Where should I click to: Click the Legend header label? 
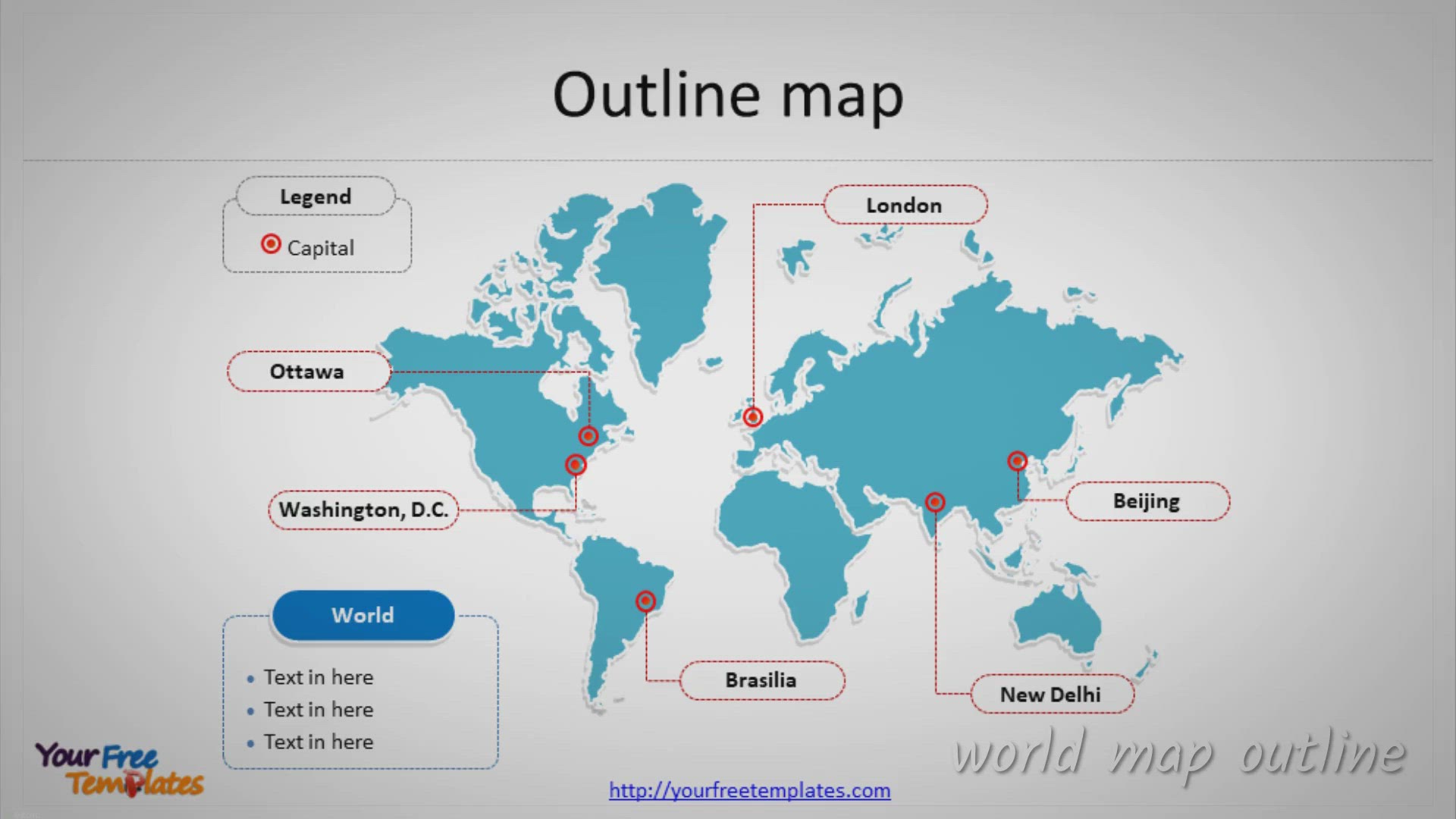(315, 196)
